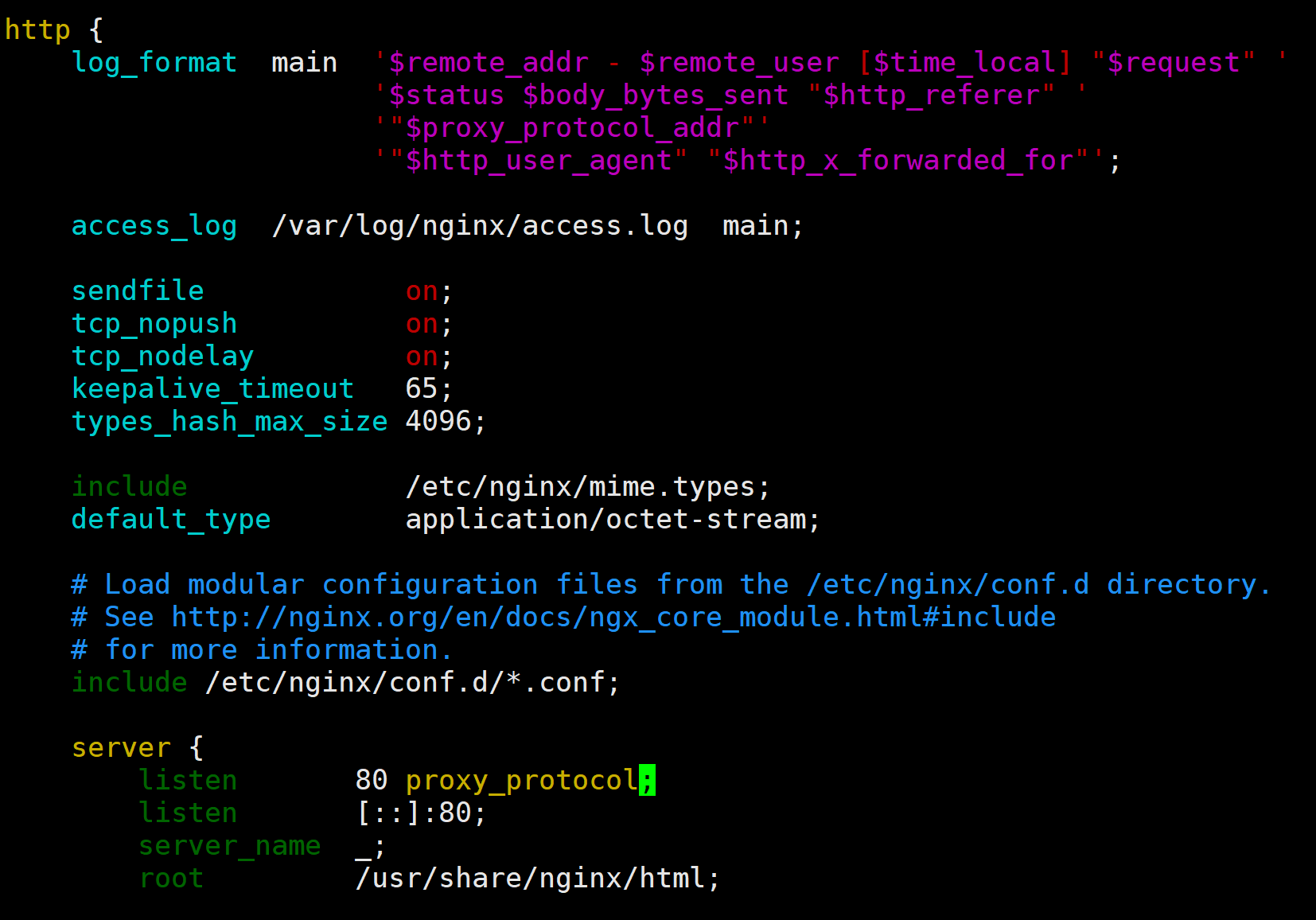Click the /var/log/nginx/access.log path
The width and height of the screenshot is (1316, 920).
(480, 226)
